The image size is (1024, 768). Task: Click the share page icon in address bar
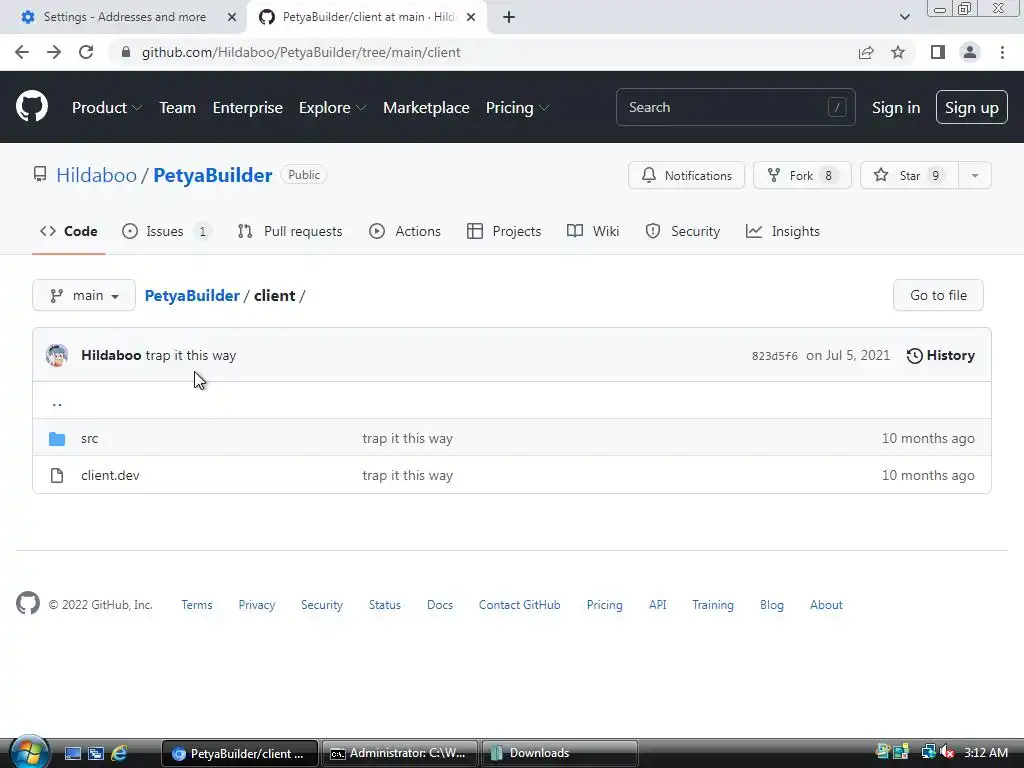coord(866,52)
